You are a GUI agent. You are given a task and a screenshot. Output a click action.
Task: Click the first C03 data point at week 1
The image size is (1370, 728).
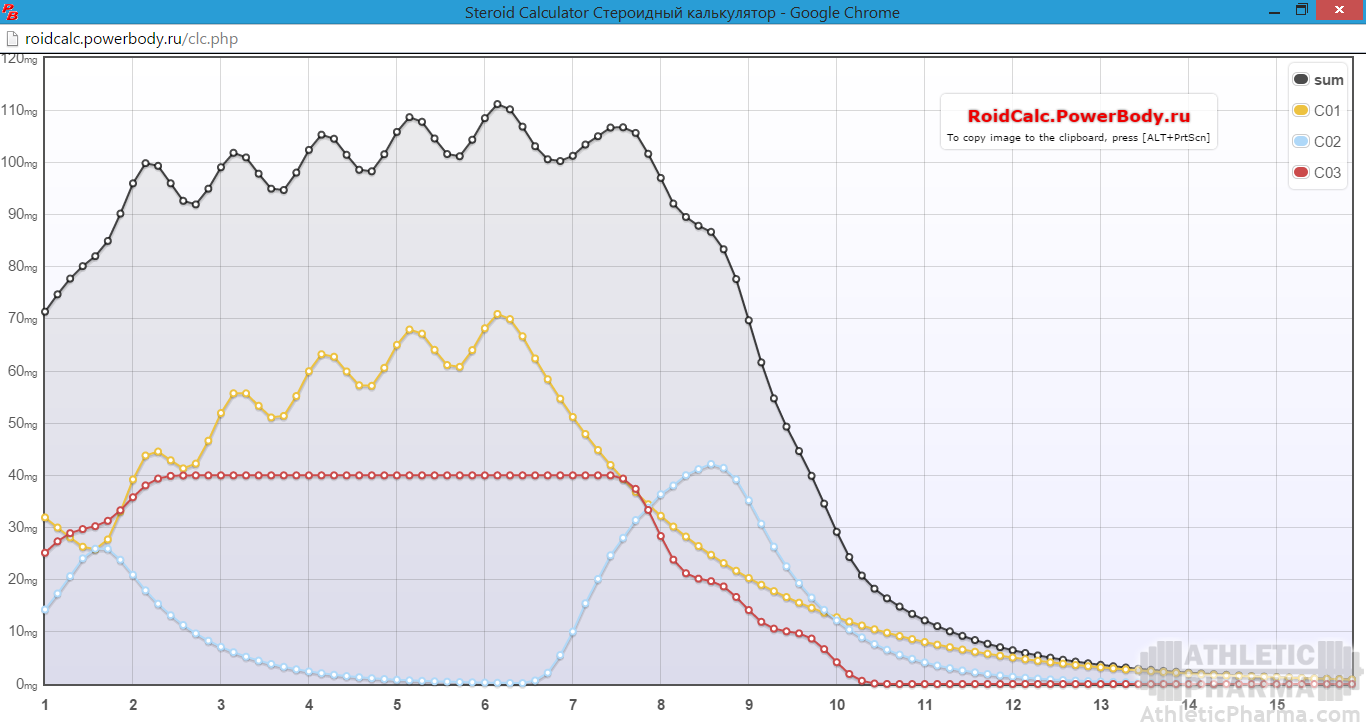point(45,553)
